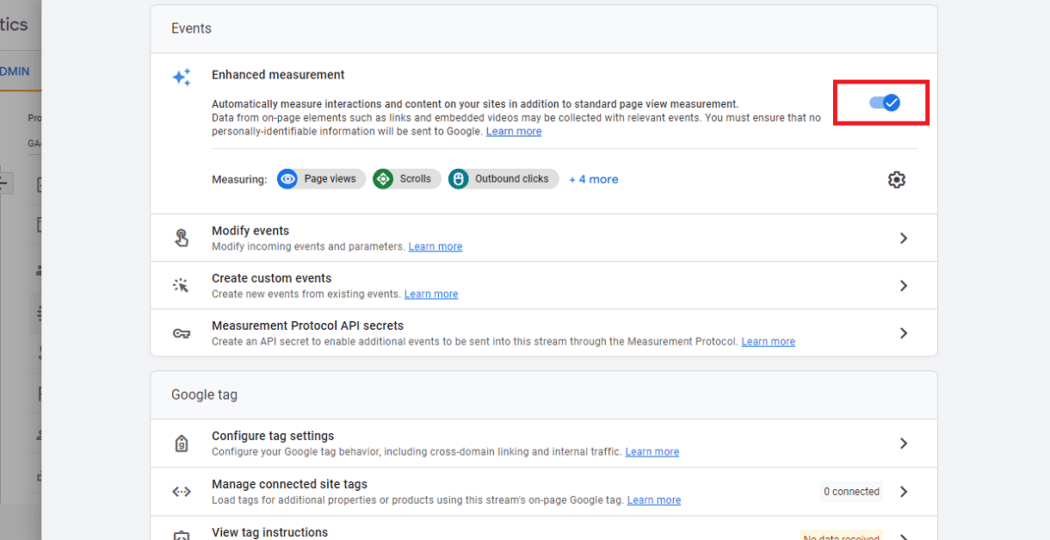Toggle the Enhanced measurement switch

(885, 103)
